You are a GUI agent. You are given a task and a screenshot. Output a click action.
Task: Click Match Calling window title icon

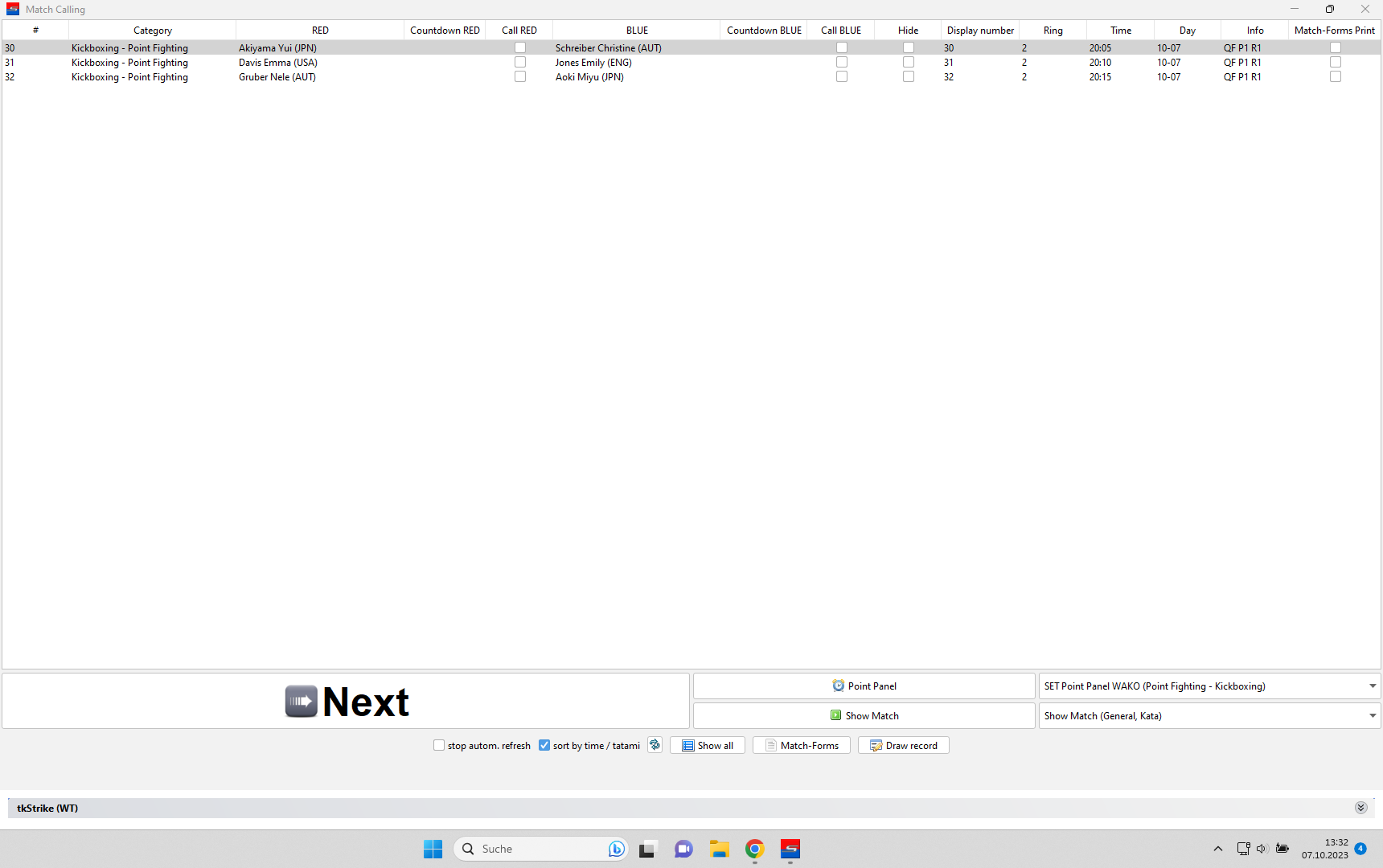point(13,9)
